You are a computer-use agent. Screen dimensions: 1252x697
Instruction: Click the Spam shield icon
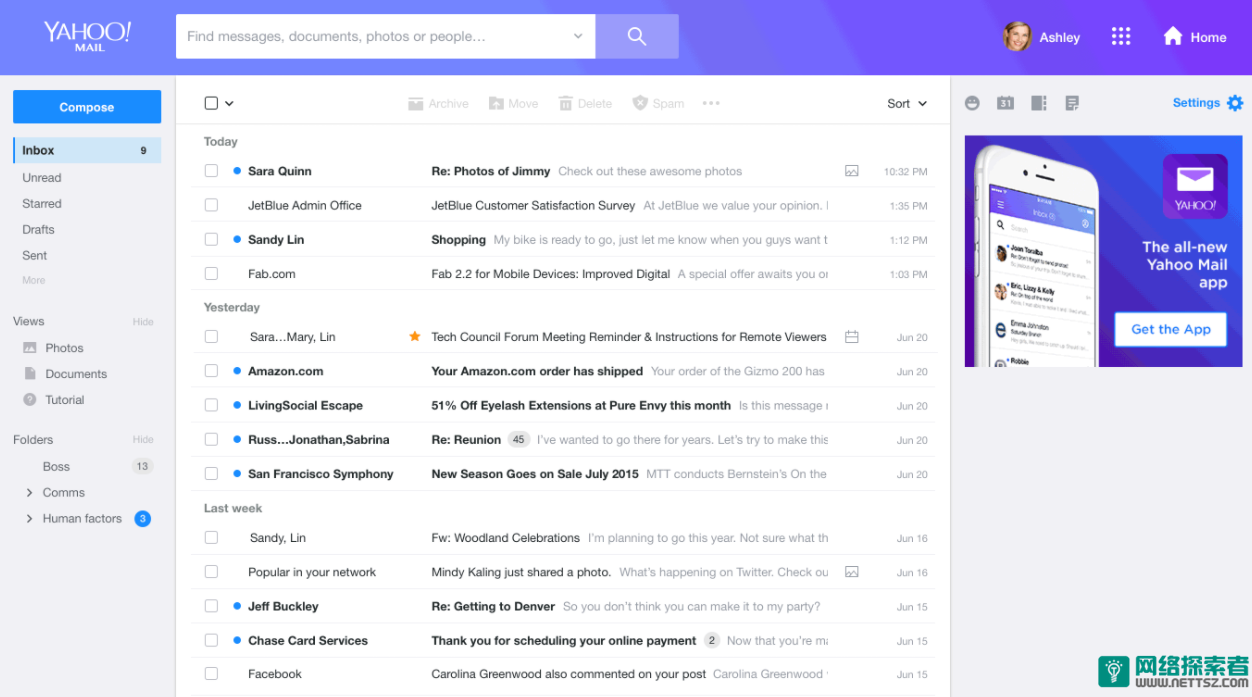click(640, 103)
